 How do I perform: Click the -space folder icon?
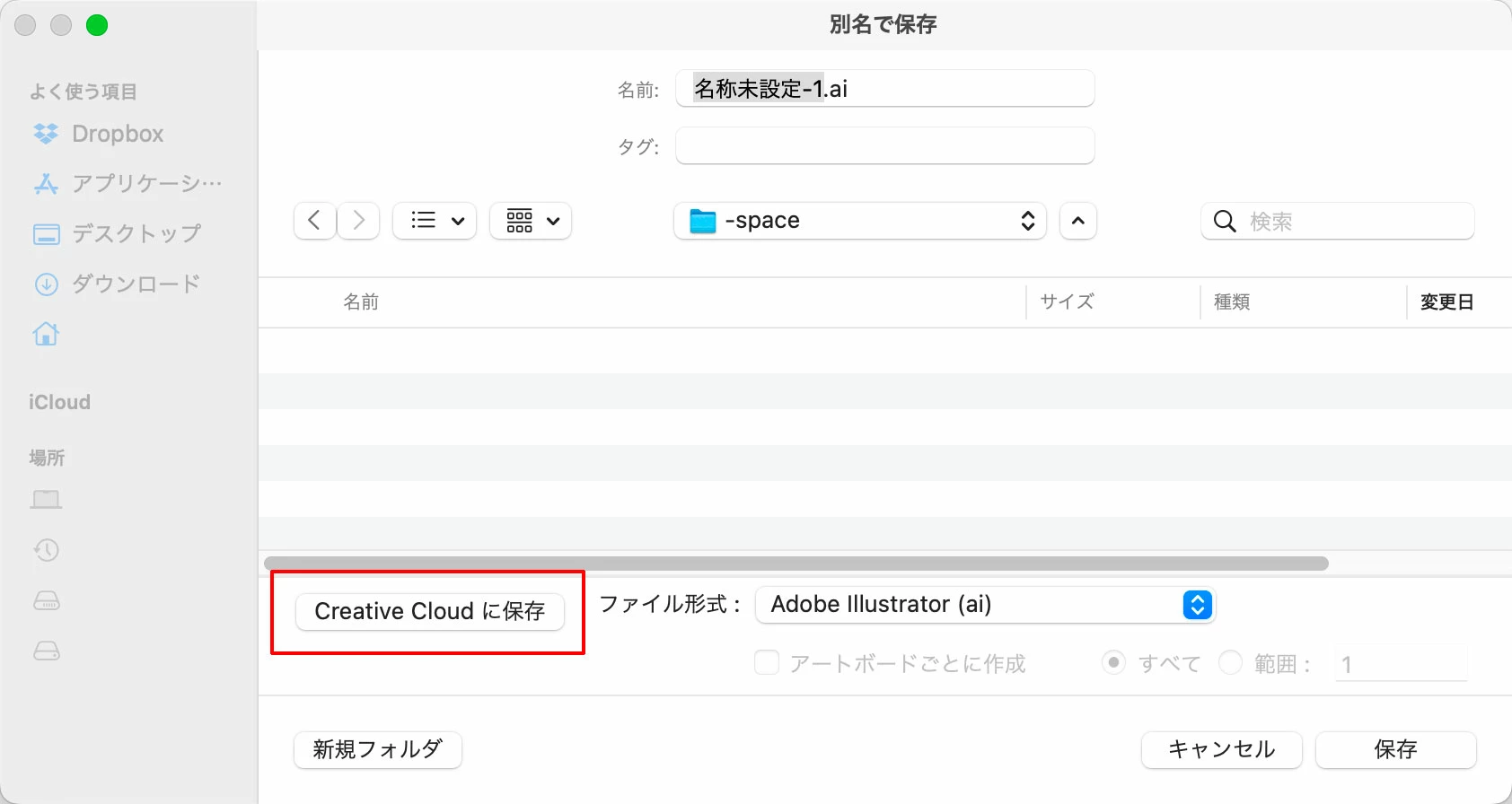(703, 221)
